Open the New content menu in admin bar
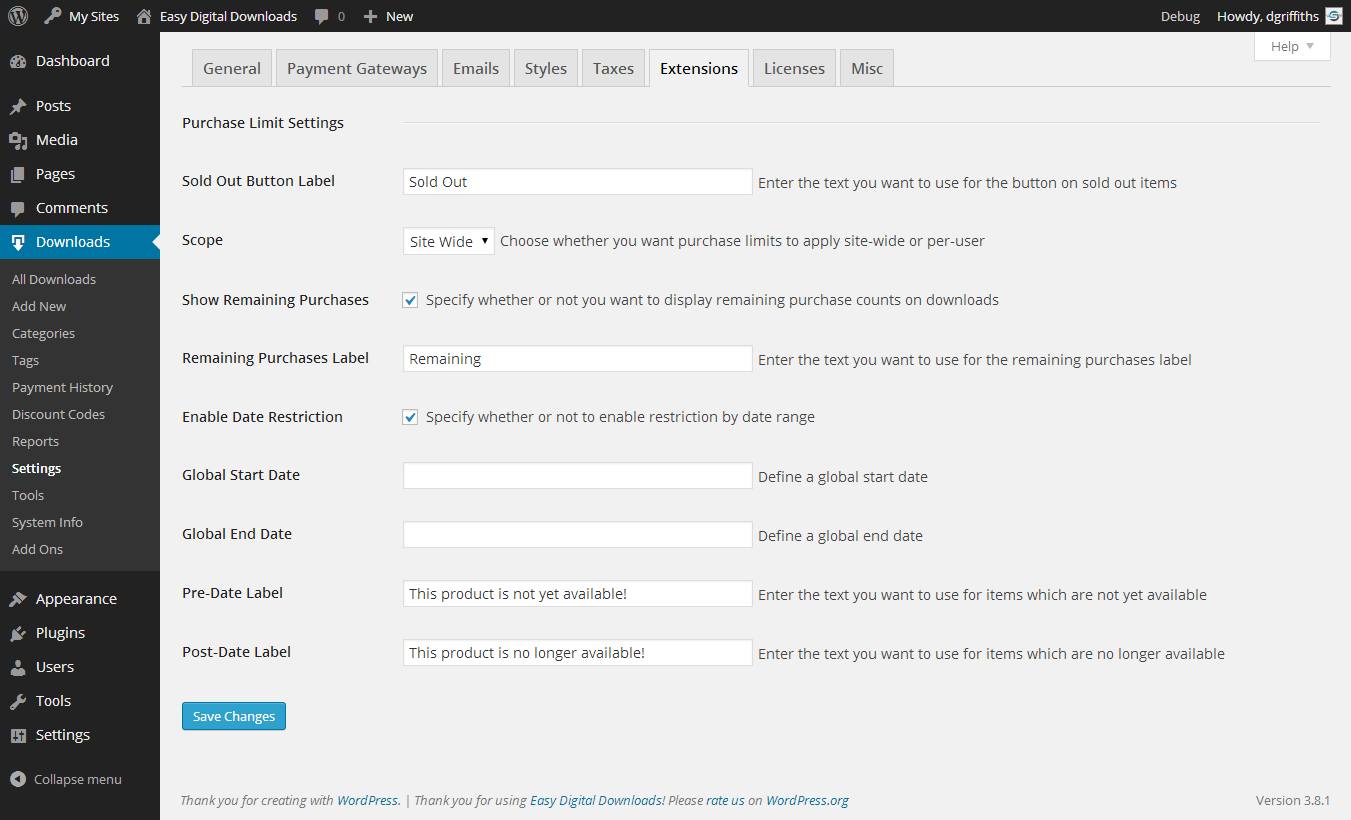 pyautogui.click(x=388, y=16)
